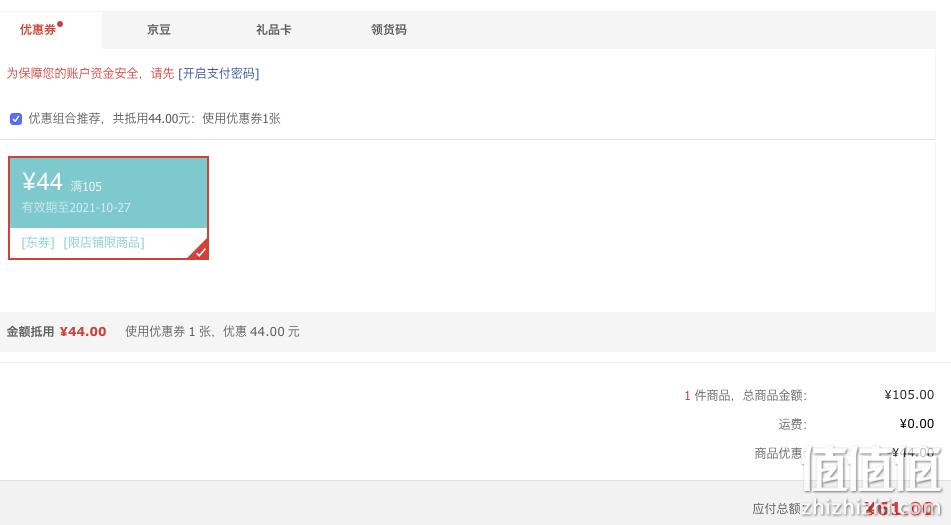Screen dimensions: 951x525
Task: Click the red checkmark corner on coupon
Action: coord(200,252)
